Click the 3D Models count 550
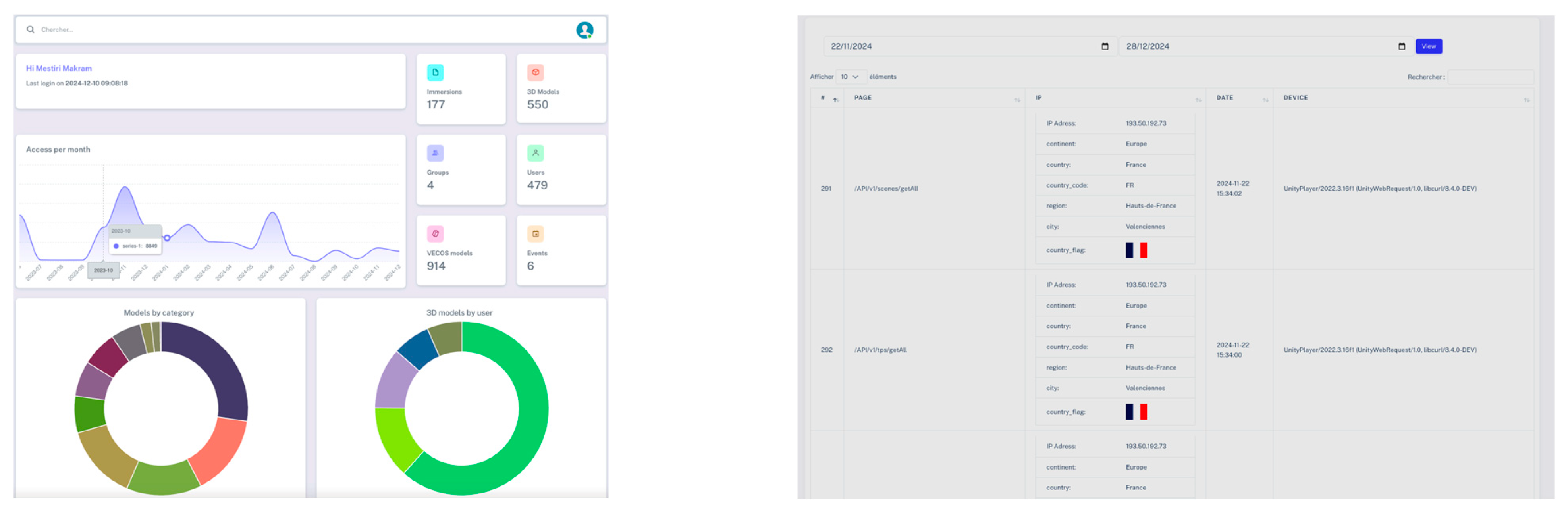1568x514 pixels. (538, 105)
